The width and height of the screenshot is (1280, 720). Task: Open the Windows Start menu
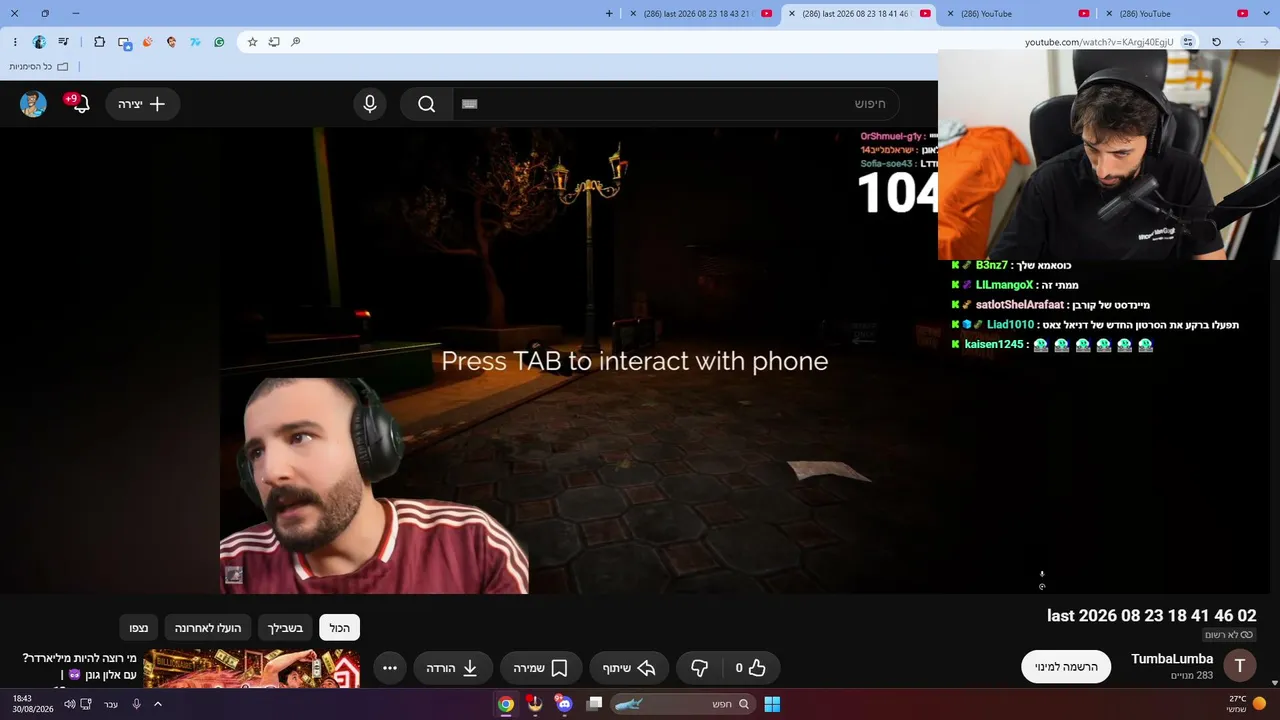(772, 704)
